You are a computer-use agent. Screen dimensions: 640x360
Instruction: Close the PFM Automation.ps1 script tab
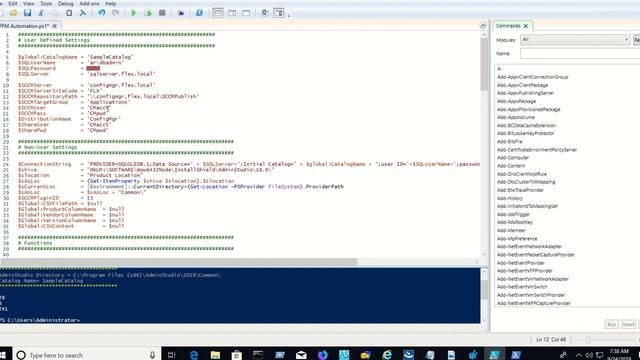click(x=55, y=26)
